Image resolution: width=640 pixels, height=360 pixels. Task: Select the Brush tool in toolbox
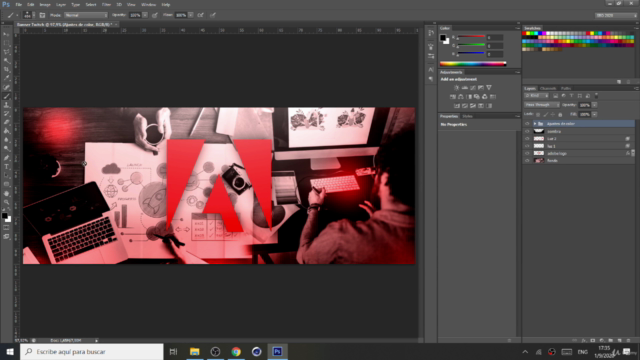[x=7, y=96]
